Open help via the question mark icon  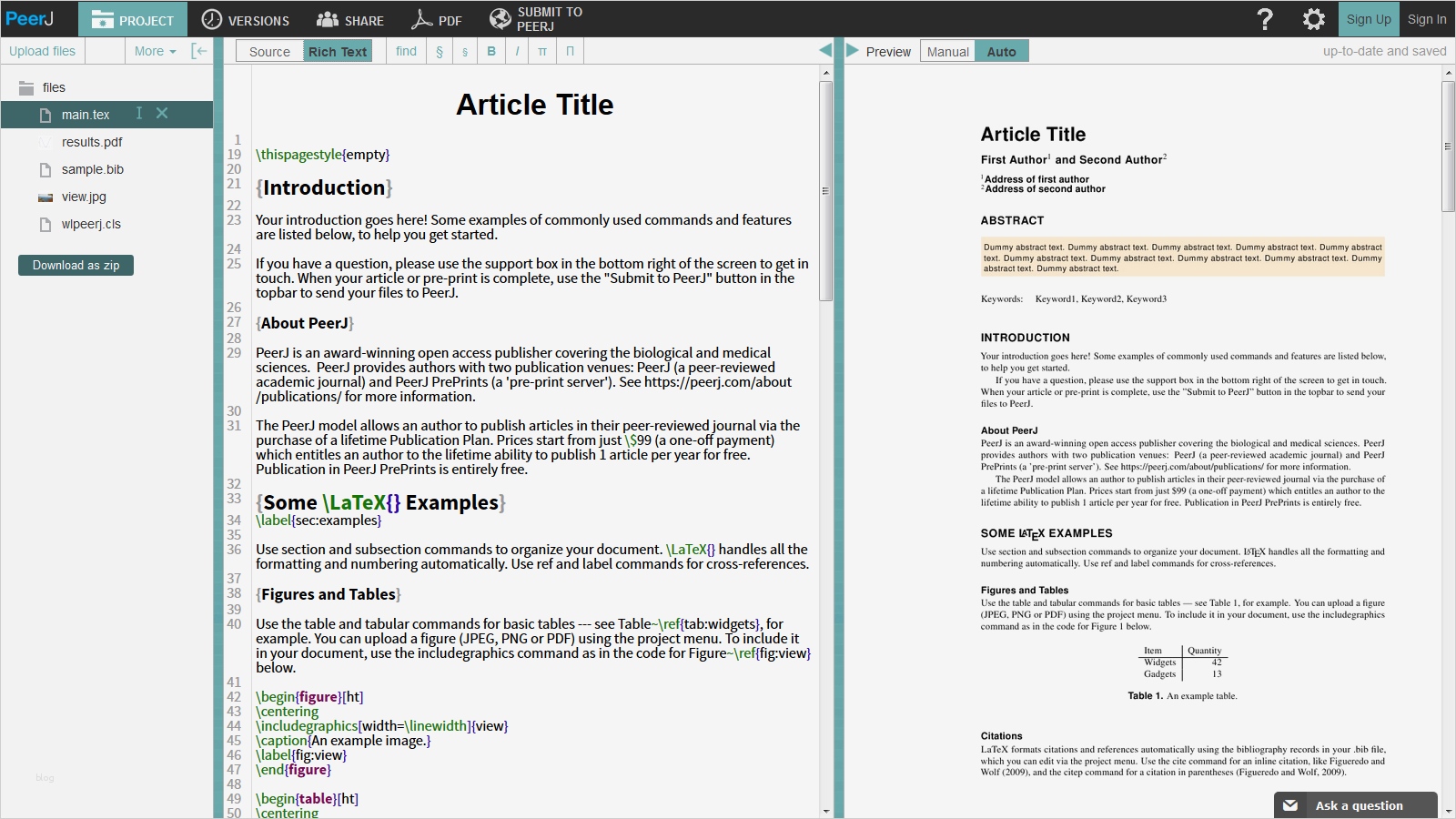pyautogui.click(x=1265, y=19)
